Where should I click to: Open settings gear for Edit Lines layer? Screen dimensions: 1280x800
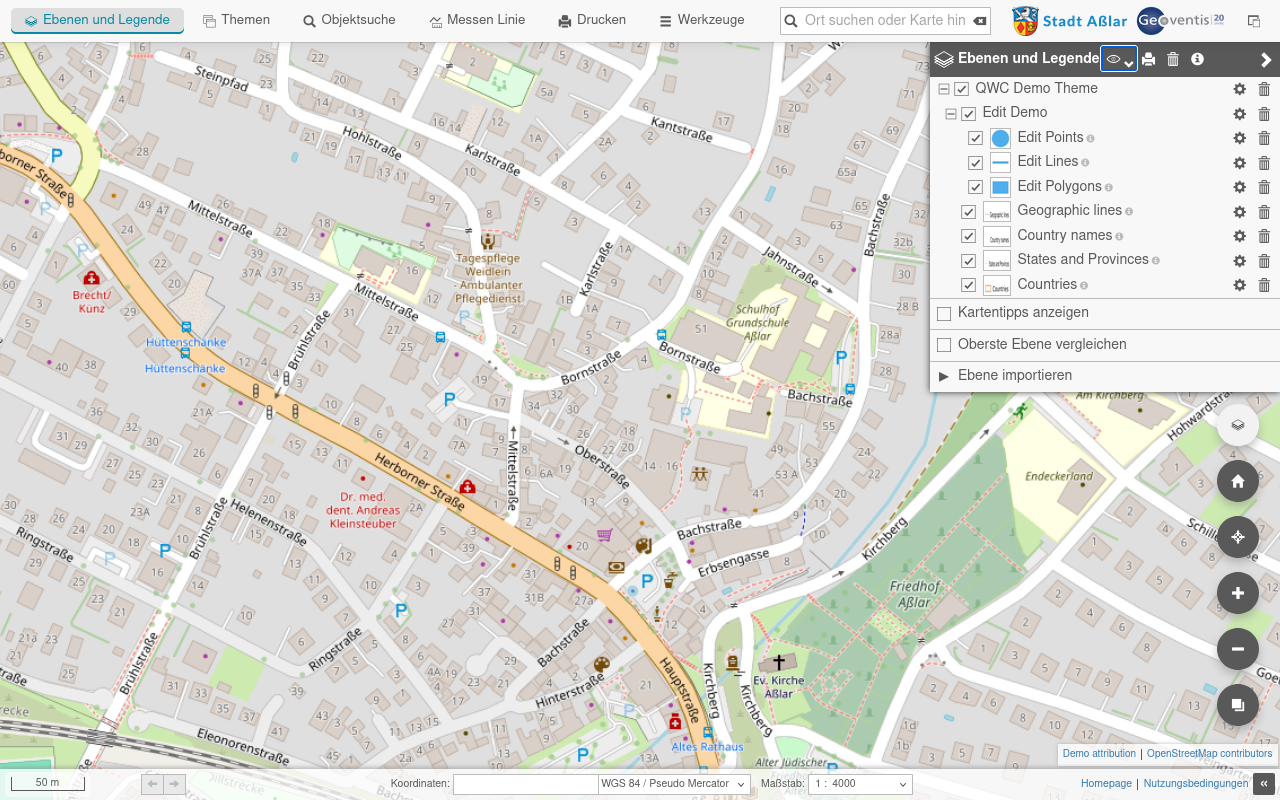[1239, 162]
